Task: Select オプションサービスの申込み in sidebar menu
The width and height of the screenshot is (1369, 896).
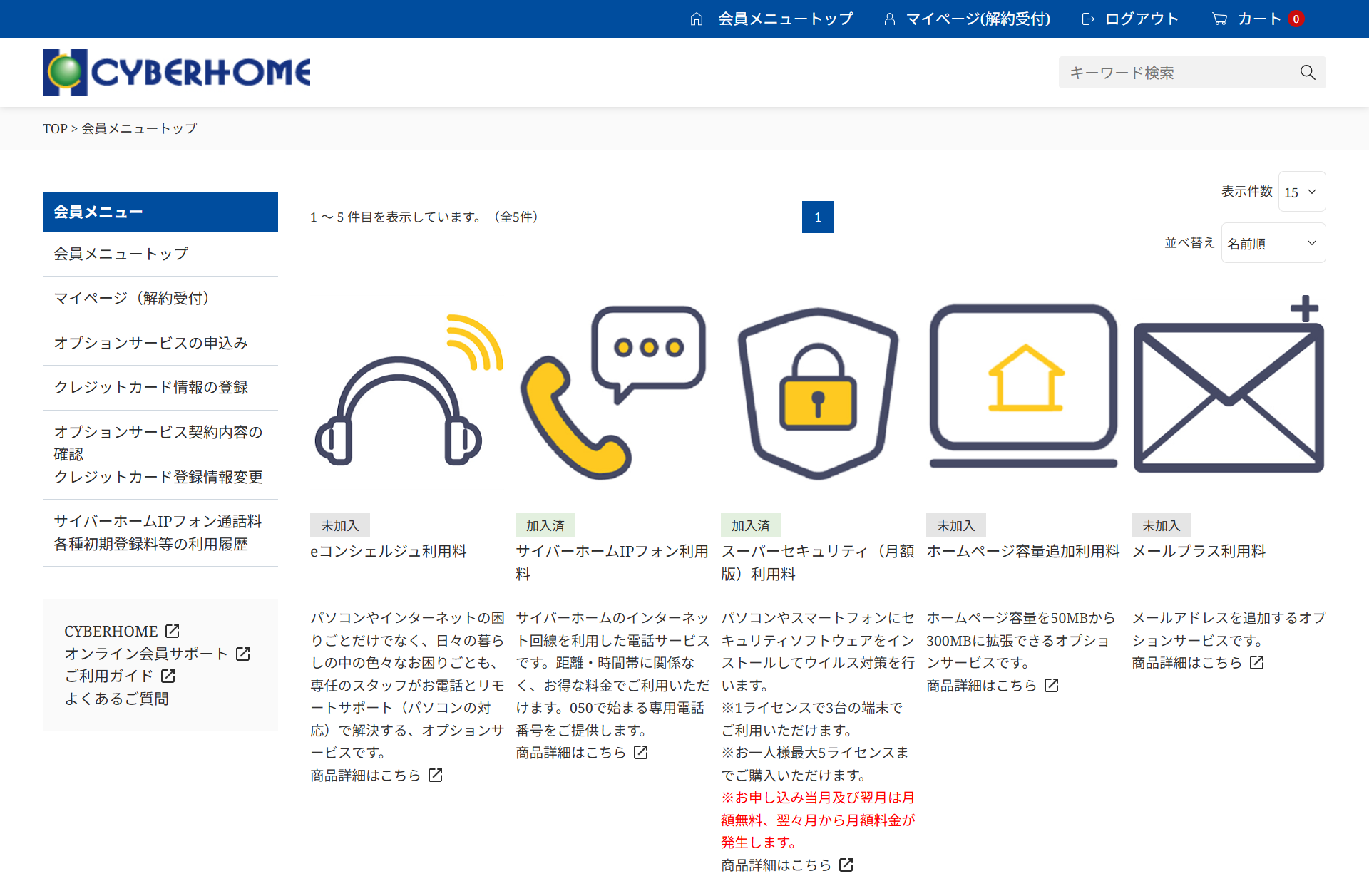Action: click(150, 343)
